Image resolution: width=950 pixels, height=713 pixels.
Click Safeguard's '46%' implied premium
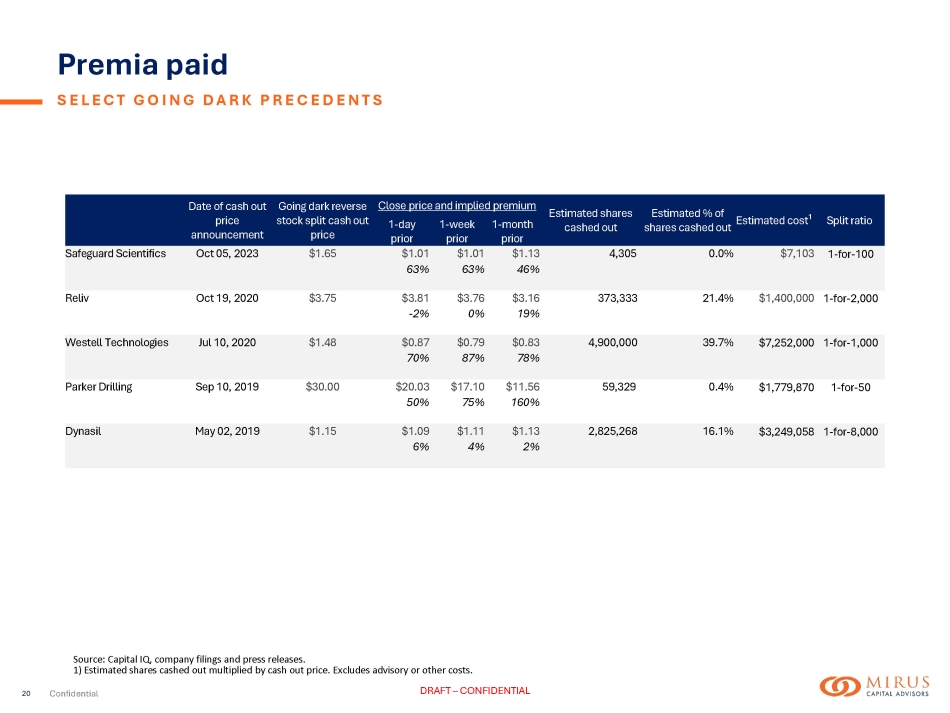(528, 269)
